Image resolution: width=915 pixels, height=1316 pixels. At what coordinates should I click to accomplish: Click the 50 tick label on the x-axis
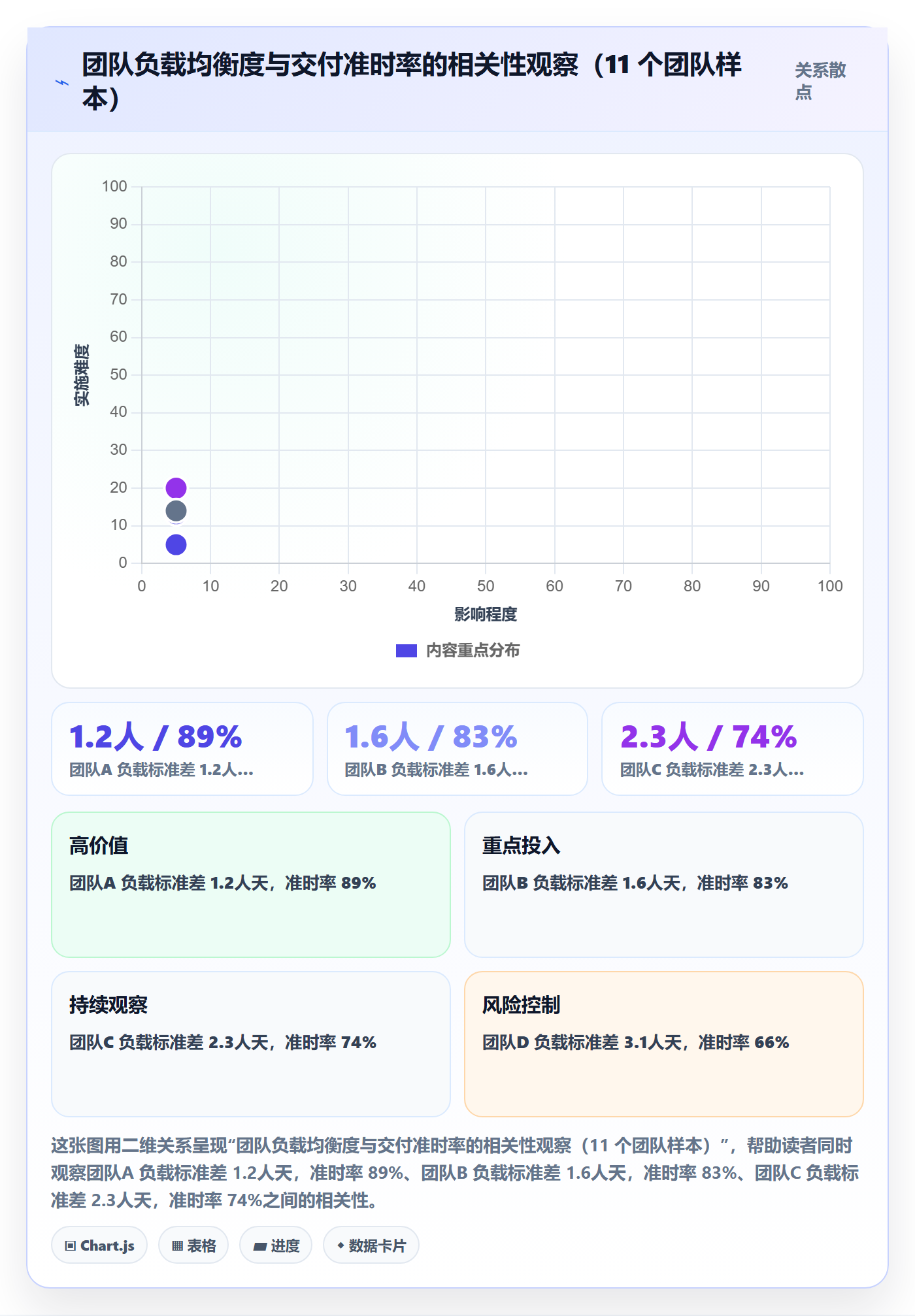[x=486, y=586]
